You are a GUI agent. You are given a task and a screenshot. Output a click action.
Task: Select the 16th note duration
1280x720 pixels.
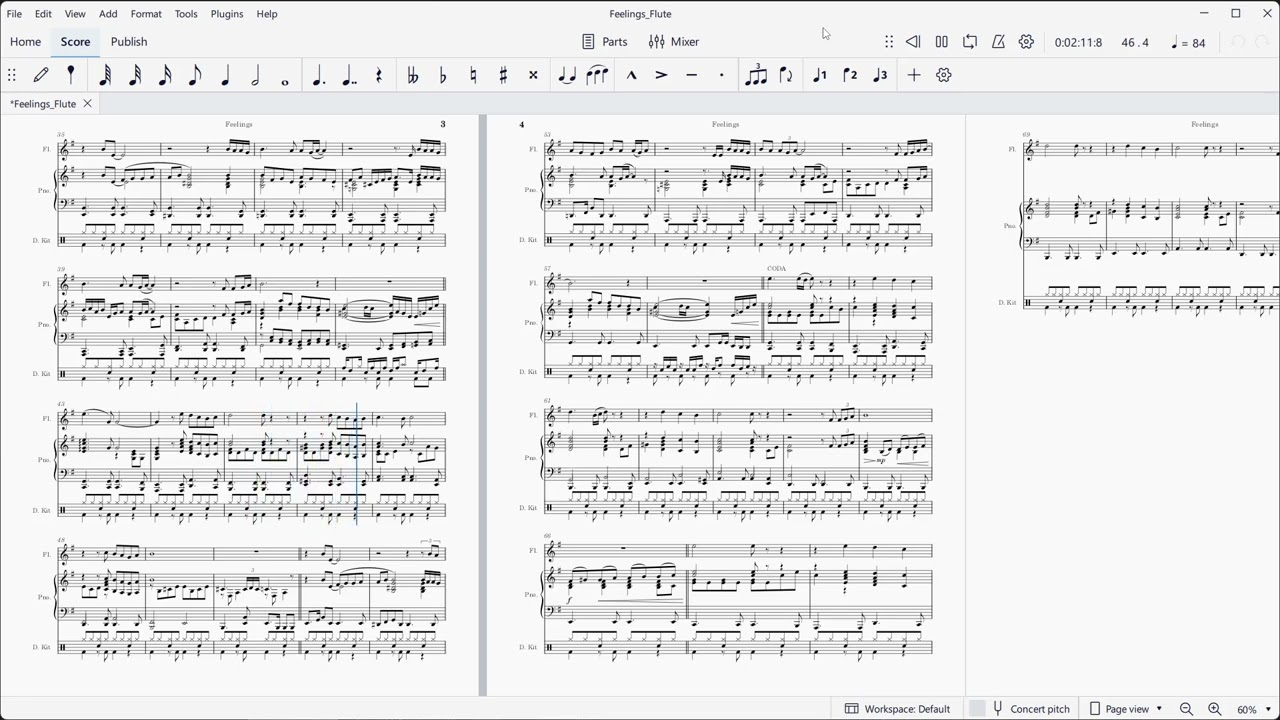point(165,75)
